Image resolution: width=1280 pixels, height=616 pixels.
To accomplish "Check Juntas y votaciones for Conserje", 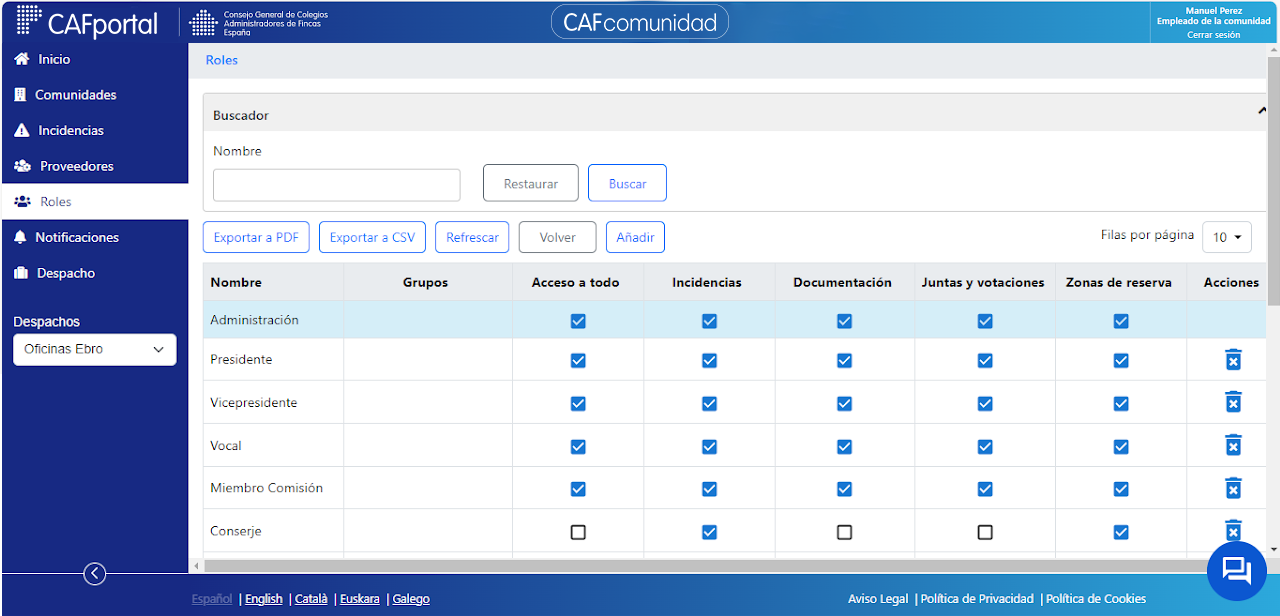I will 985,532.
